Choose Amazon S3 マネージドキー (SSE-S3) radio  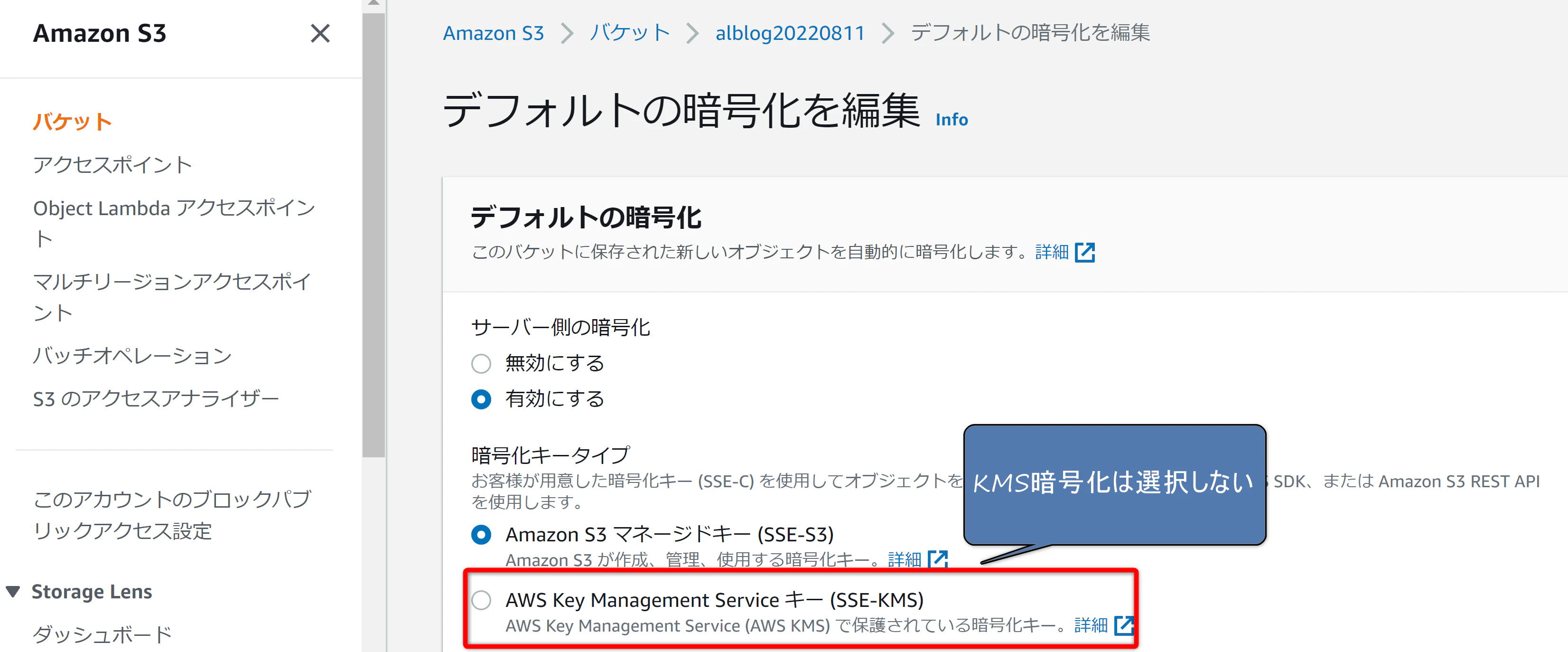coord(481,535)
